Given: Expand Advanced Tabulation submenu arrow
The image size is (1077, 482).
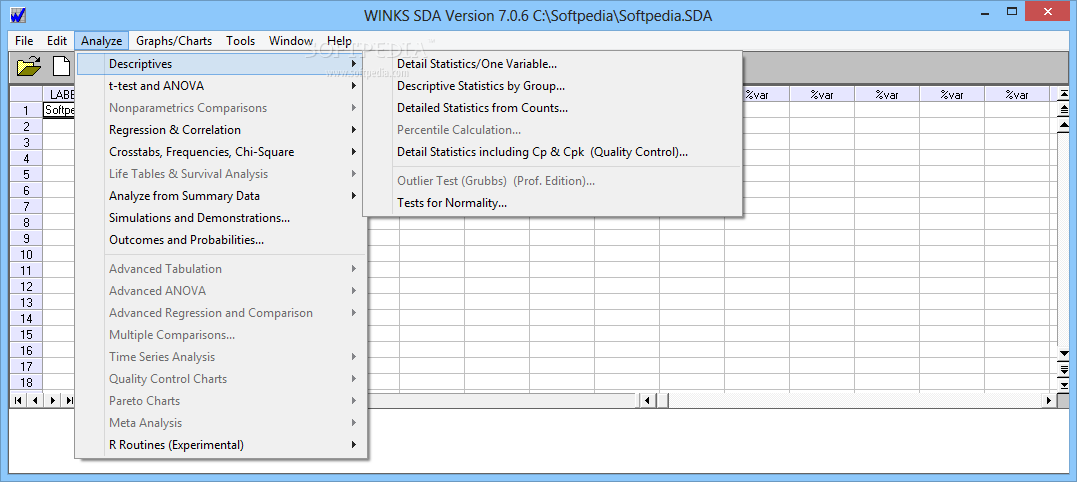Looking at the screenshot, I should pyautogui.click(x=354, y=268).
